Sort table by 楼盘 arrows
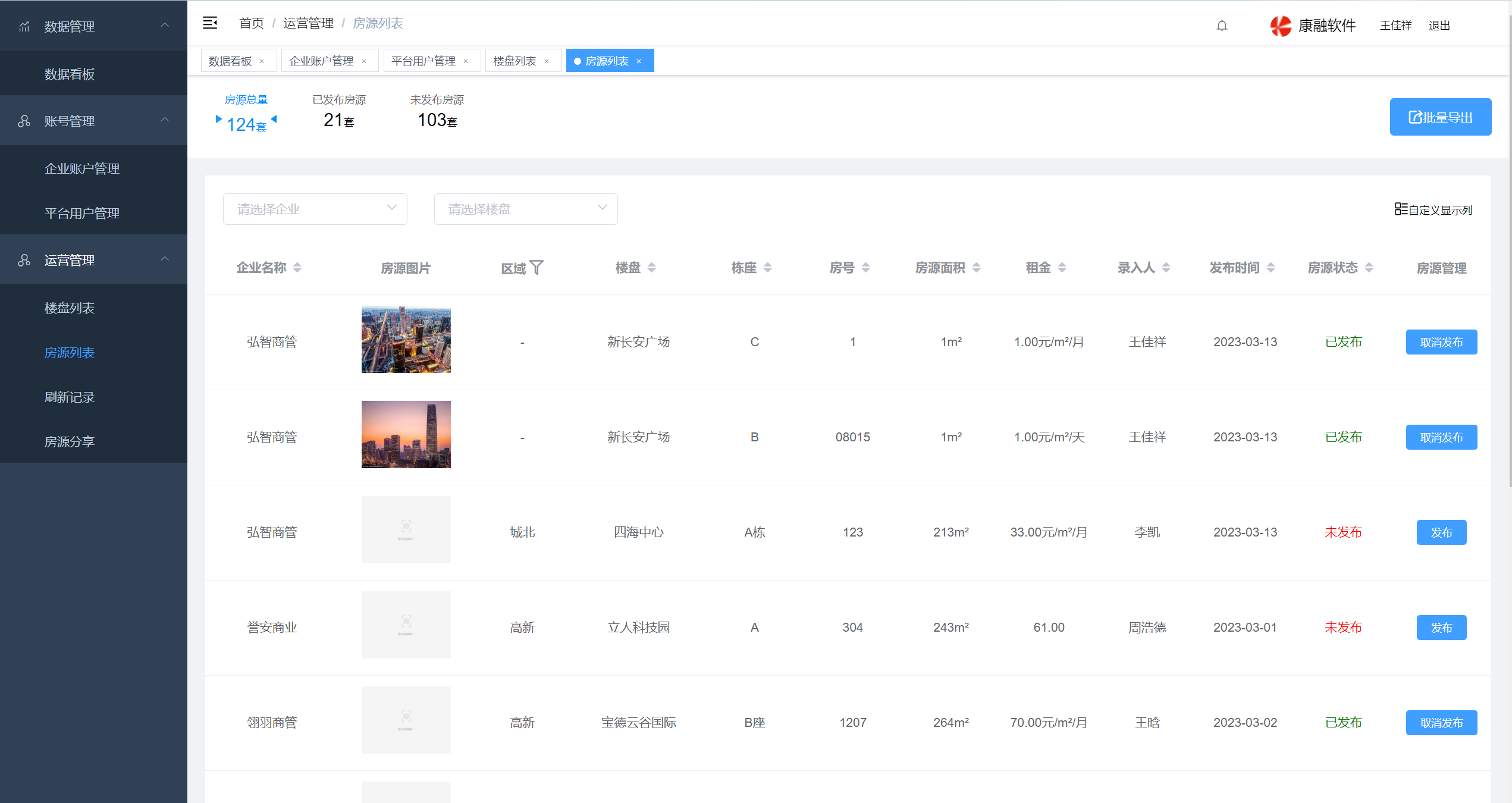The width and height of the screenshot is (1512, 803). click(x=651, y=268)
